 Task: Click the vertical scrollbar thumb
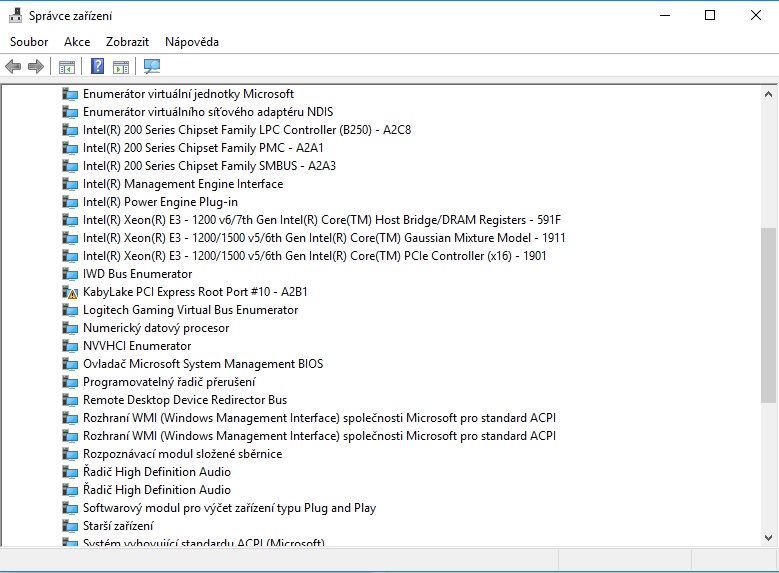pyautogui.click(x=768, y=313)
